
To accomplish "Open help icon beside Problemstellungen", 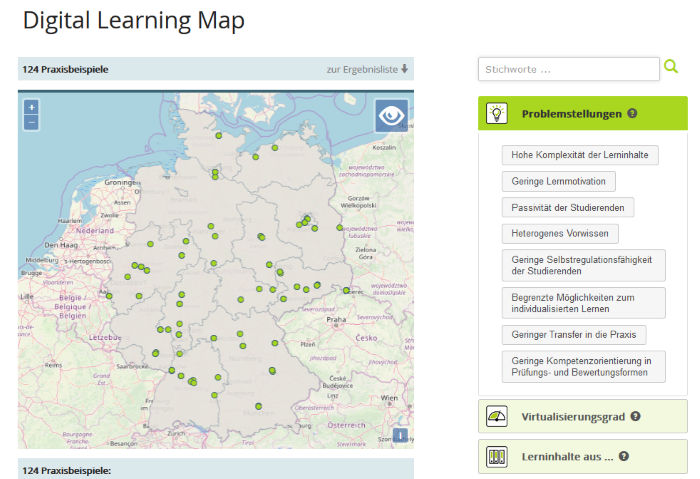I will 632,113.
